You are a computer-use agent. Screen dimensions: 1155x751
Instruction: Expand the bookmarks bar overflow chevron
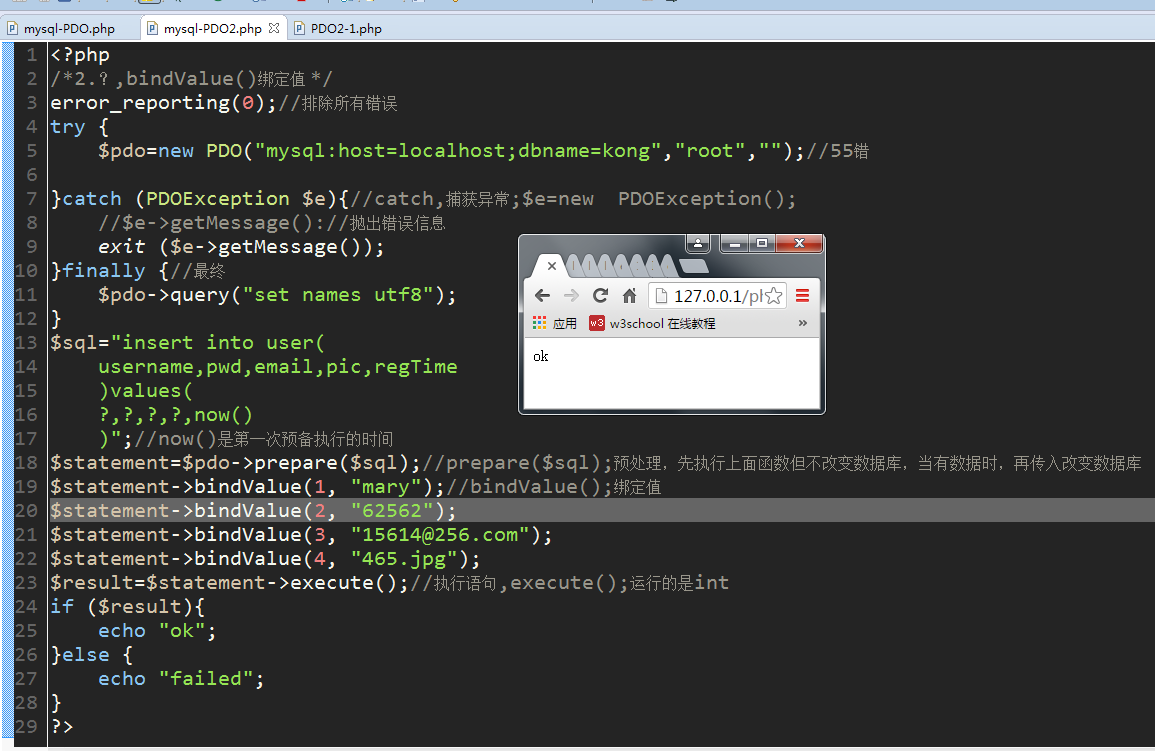(x=802, y=322)
